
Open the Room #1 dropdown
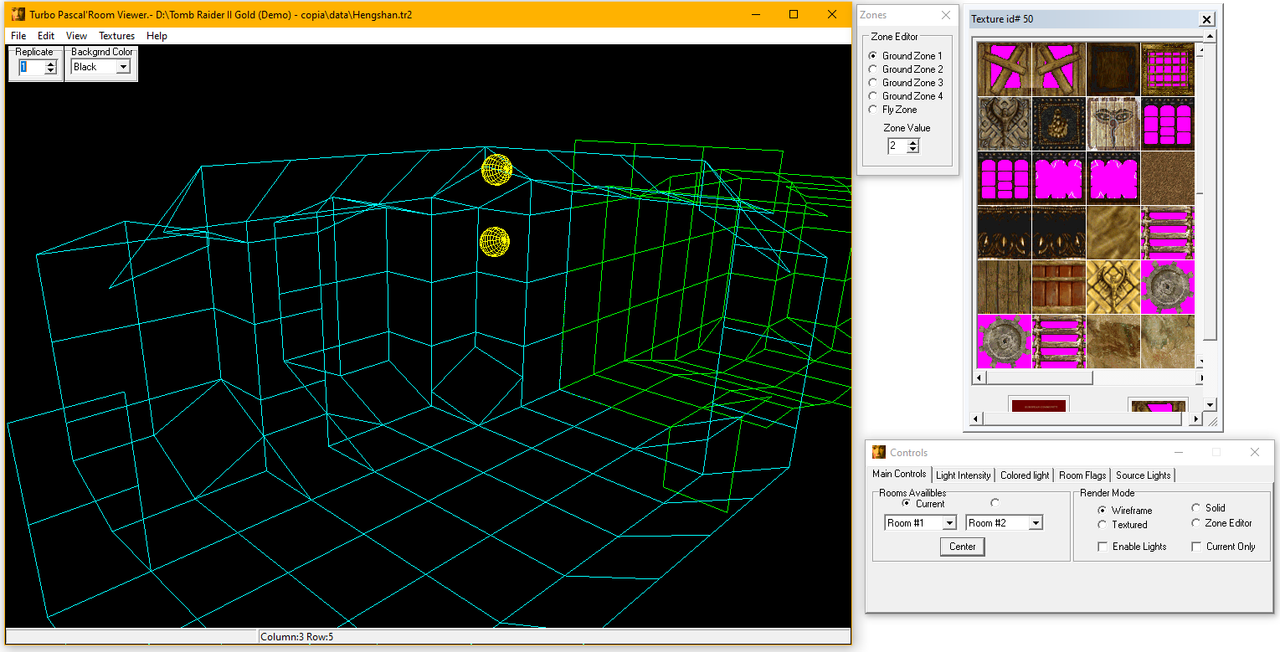pyautogui.click(x=949, y=523)
